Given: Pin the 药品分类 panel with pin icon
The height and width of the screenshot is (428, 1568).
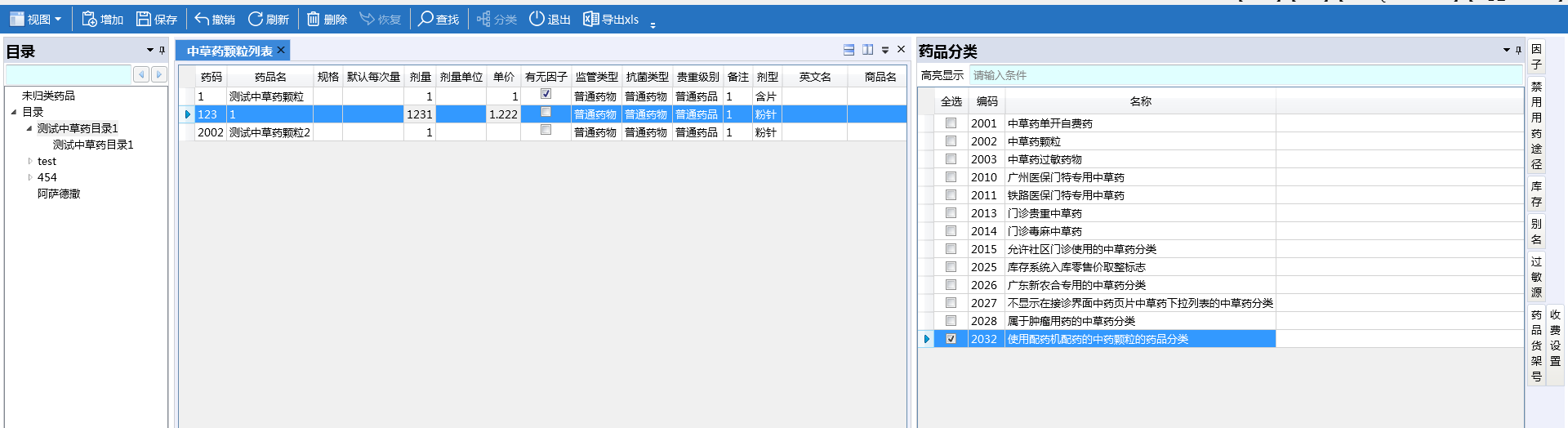Looking at the screenshot, I should coord(1518,50).
